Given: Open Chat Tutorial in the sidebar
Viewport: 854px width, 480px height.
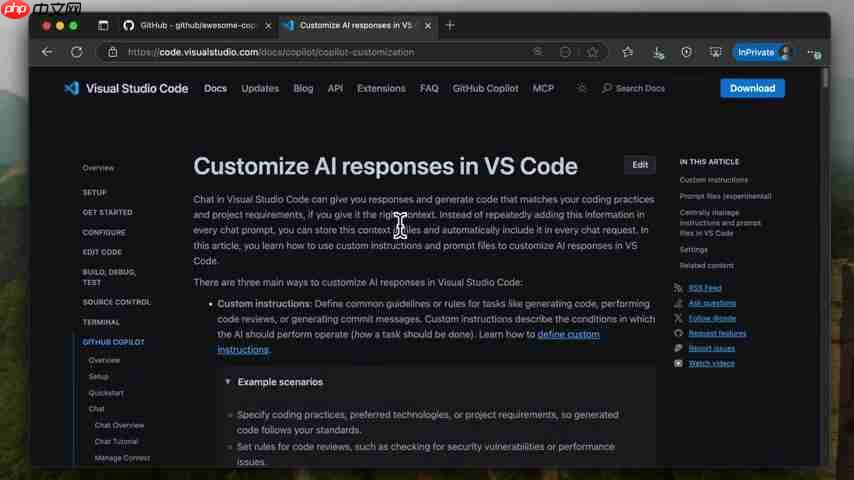Looking at the screenshot, I should pos(116,441).
